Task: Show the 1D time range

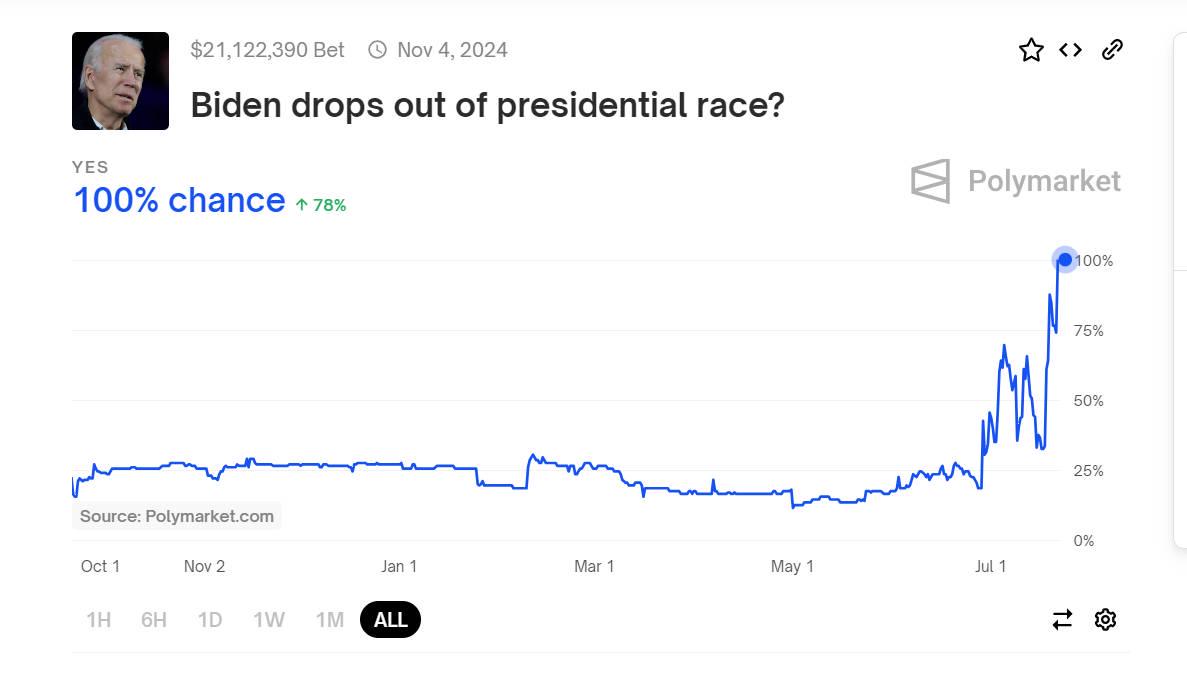Action: pos(210,620)
